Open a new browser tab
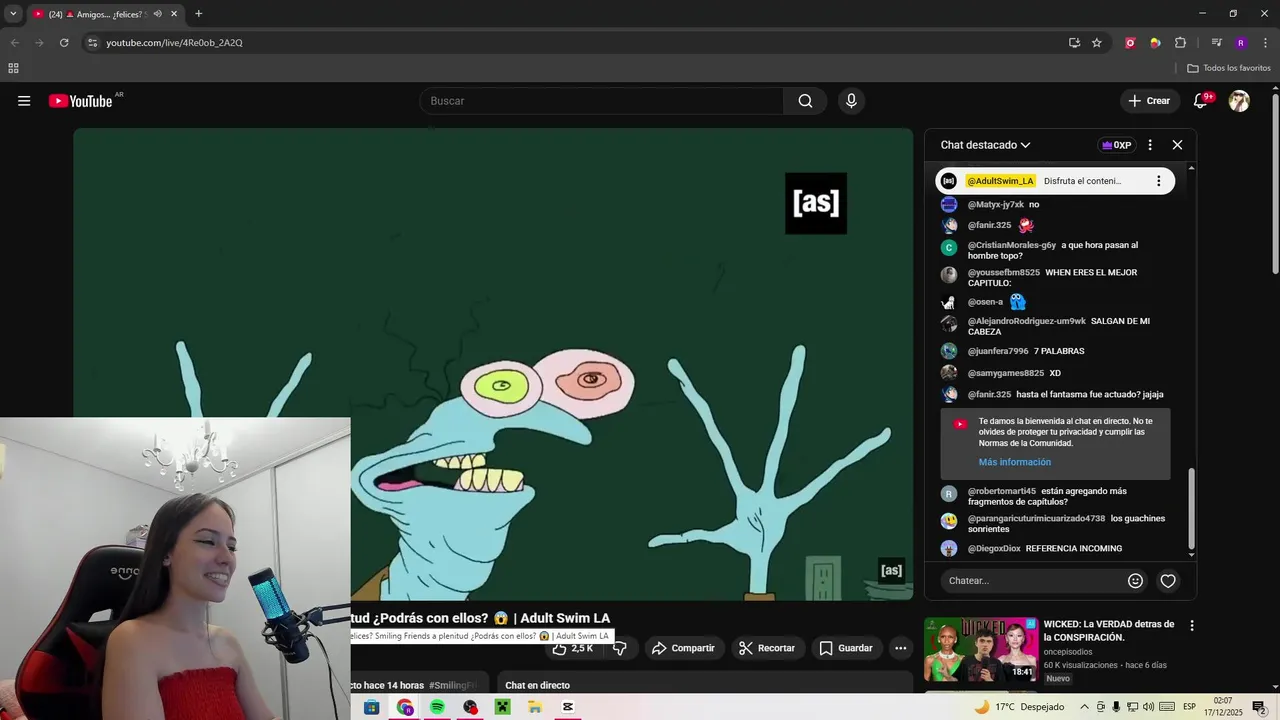1280x720 pixels. point(198,14)
